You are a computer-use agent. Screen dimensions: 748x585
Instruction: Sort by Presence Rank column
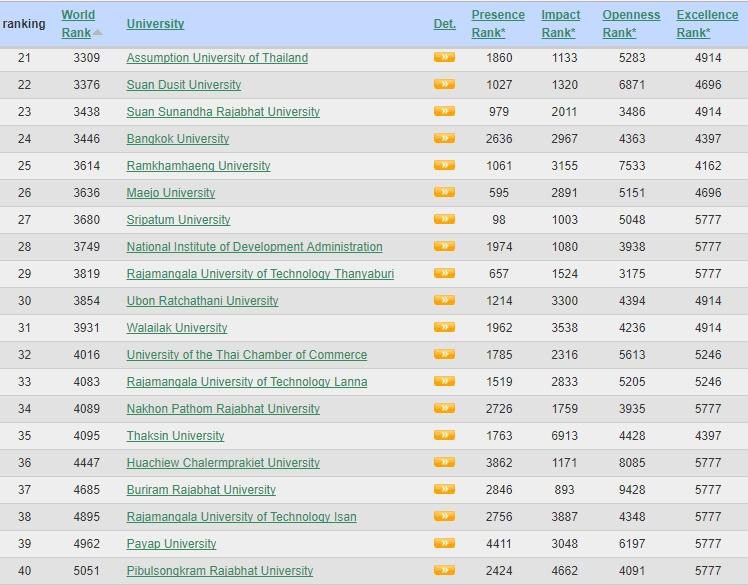coord(498,23)
